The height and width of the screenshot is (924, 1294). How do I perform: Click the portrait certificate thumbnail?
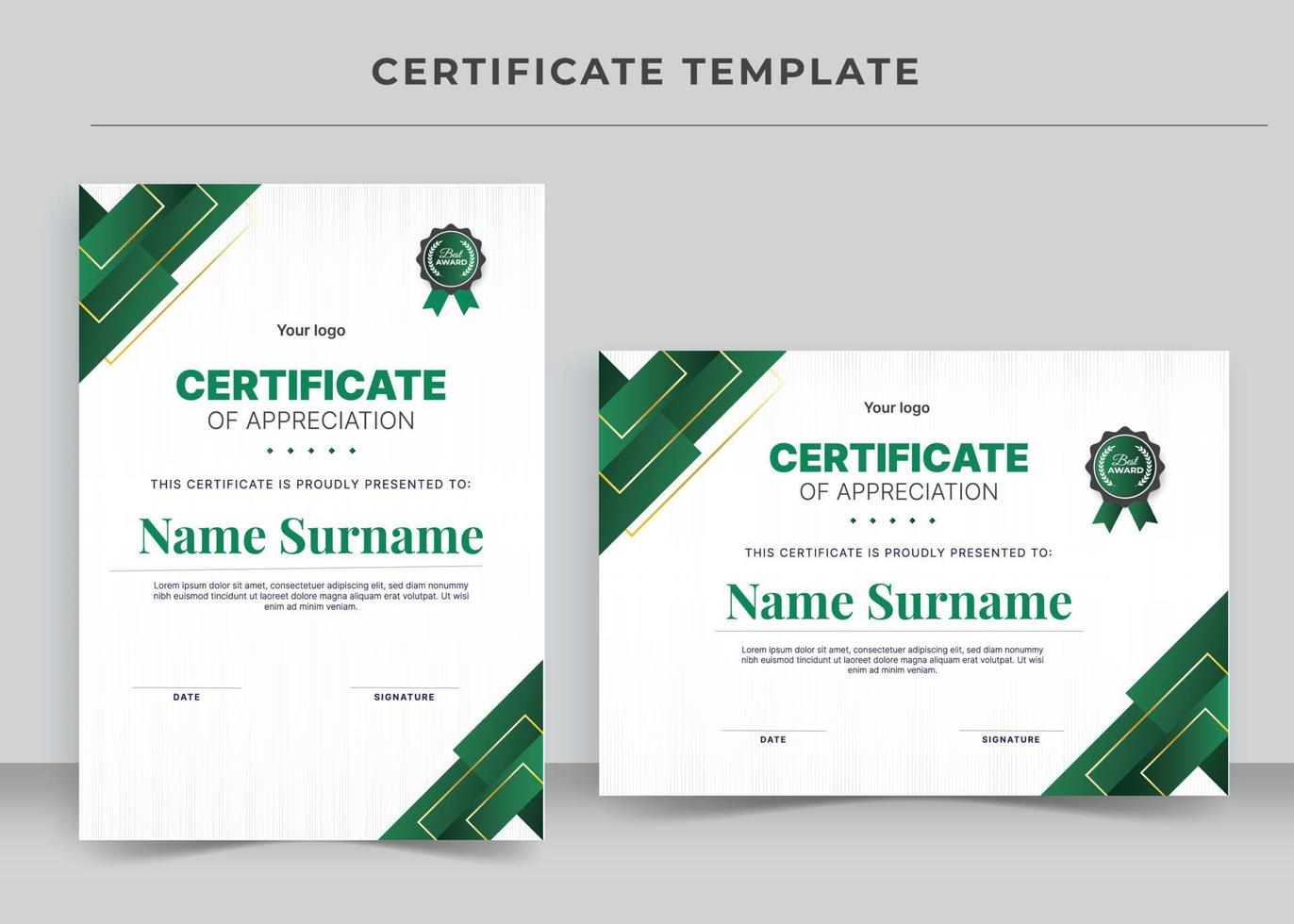click(x=311, y=512)
